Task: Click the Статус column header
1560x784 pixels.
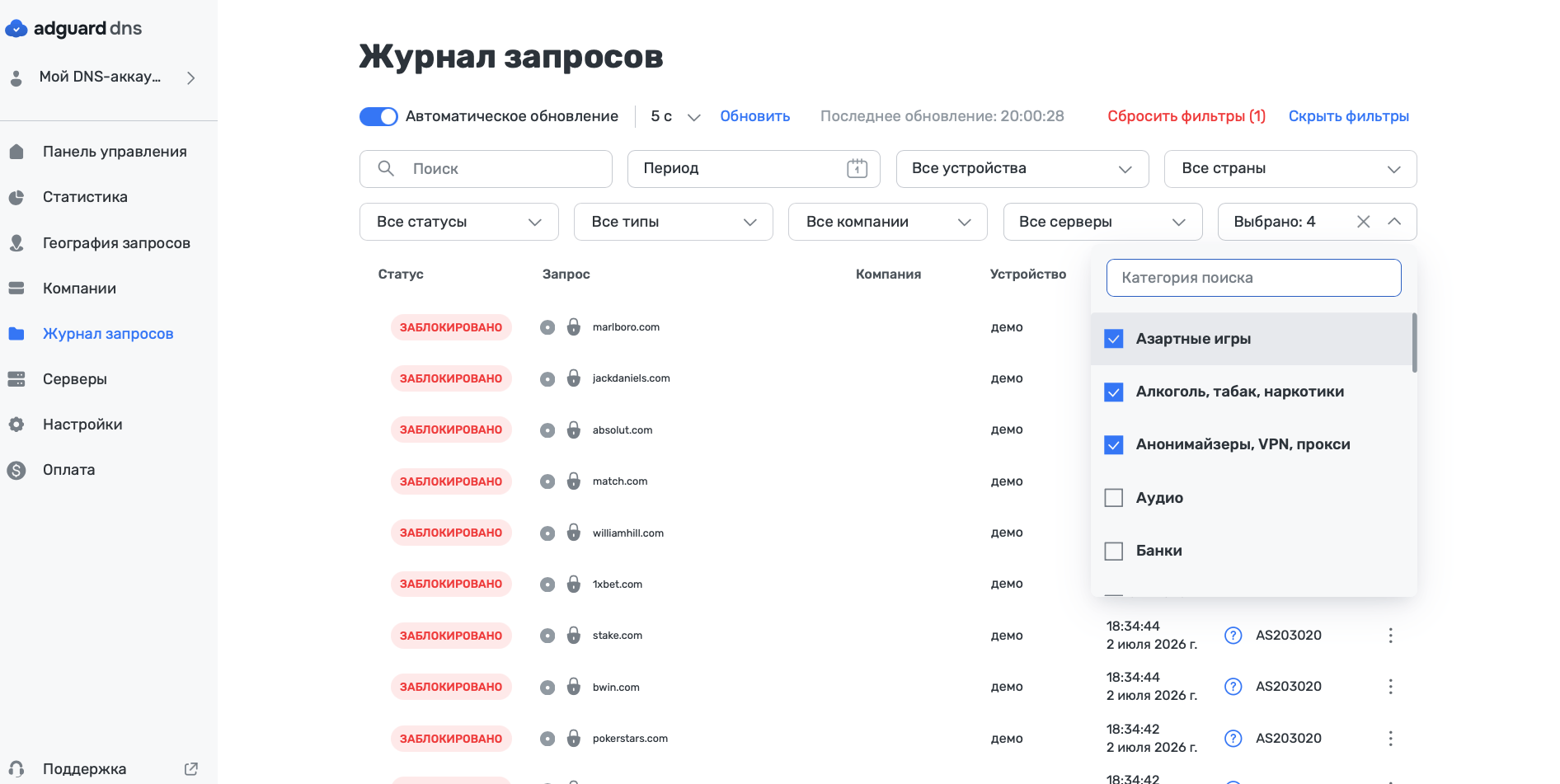Action: click(x=401, y=275)
